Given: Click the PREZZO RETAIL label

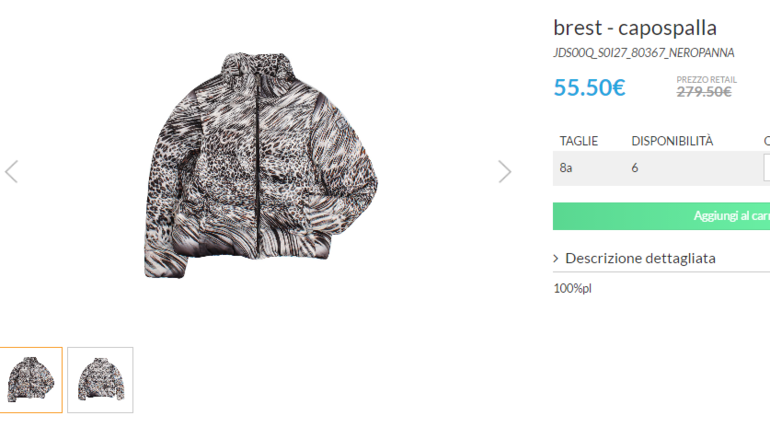Looking at the screenshot, I should pos(706,79).
